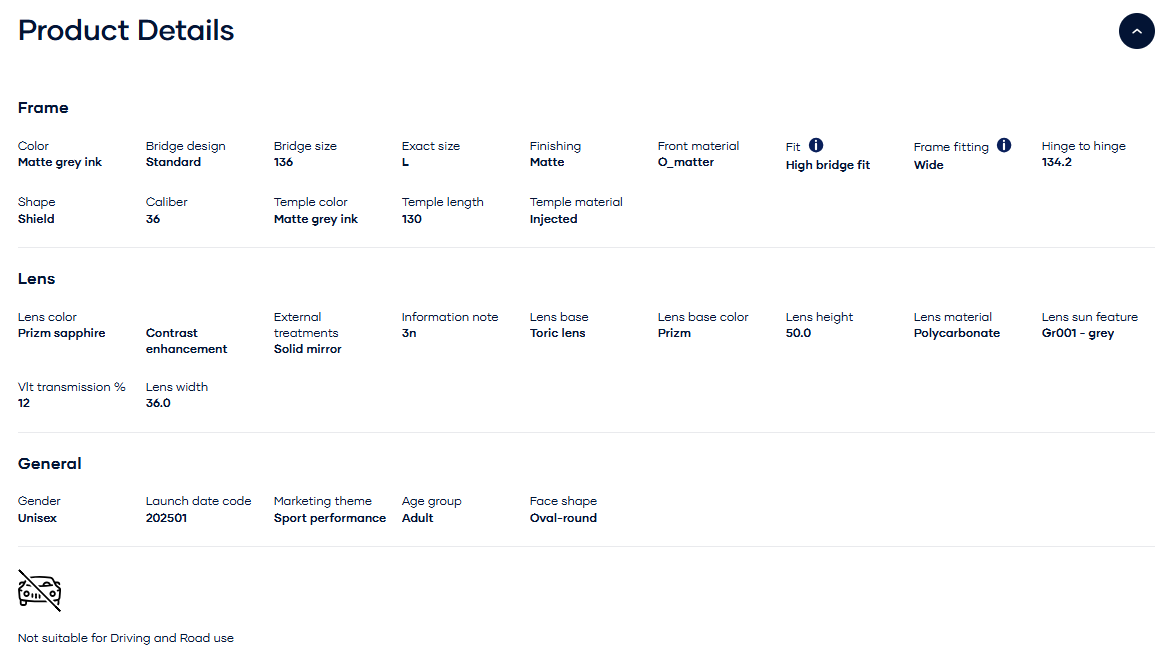Click the 'Toric lens' lens base value
This screenshot has height=659, width=1176.
click(558, 333)
